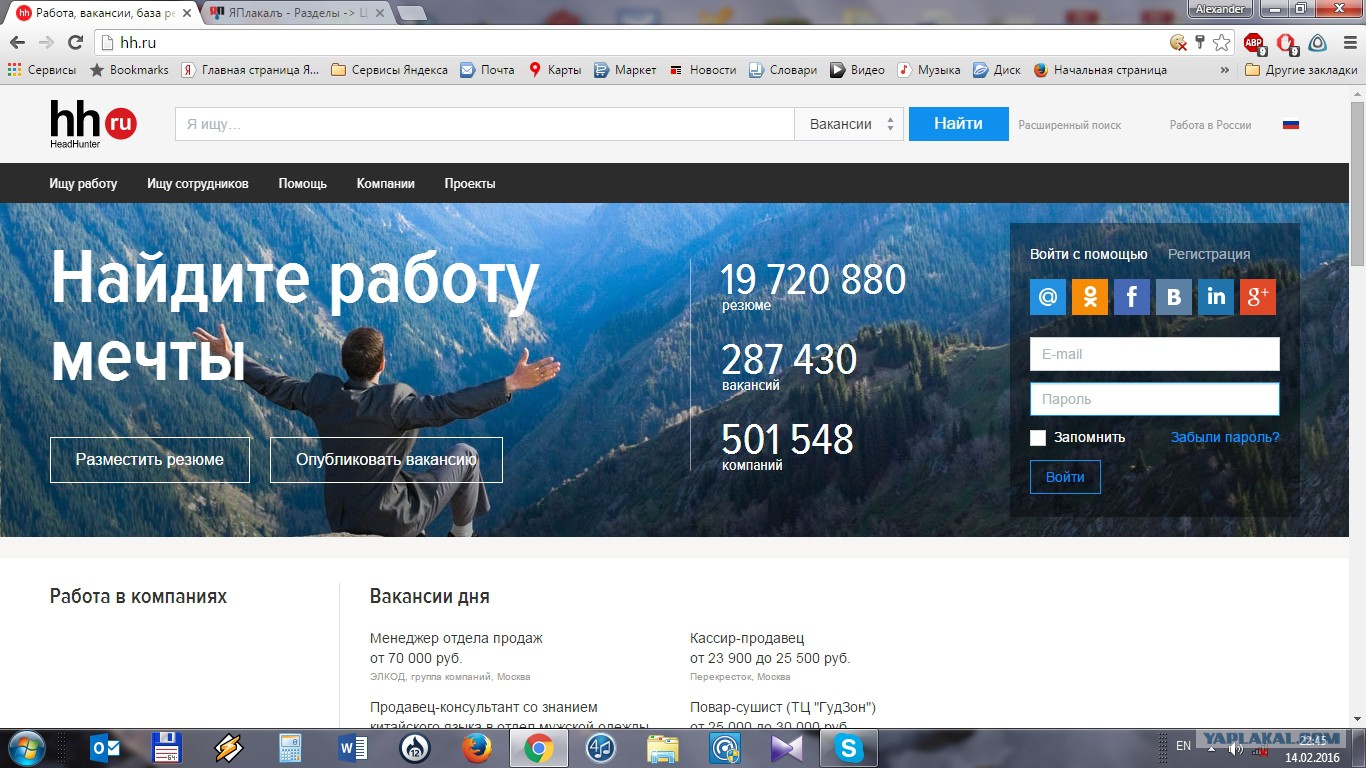The height and width of the screenshot is (768, 1366).
Task: Select the Google+ login icon
Action: pos(1258,297)
